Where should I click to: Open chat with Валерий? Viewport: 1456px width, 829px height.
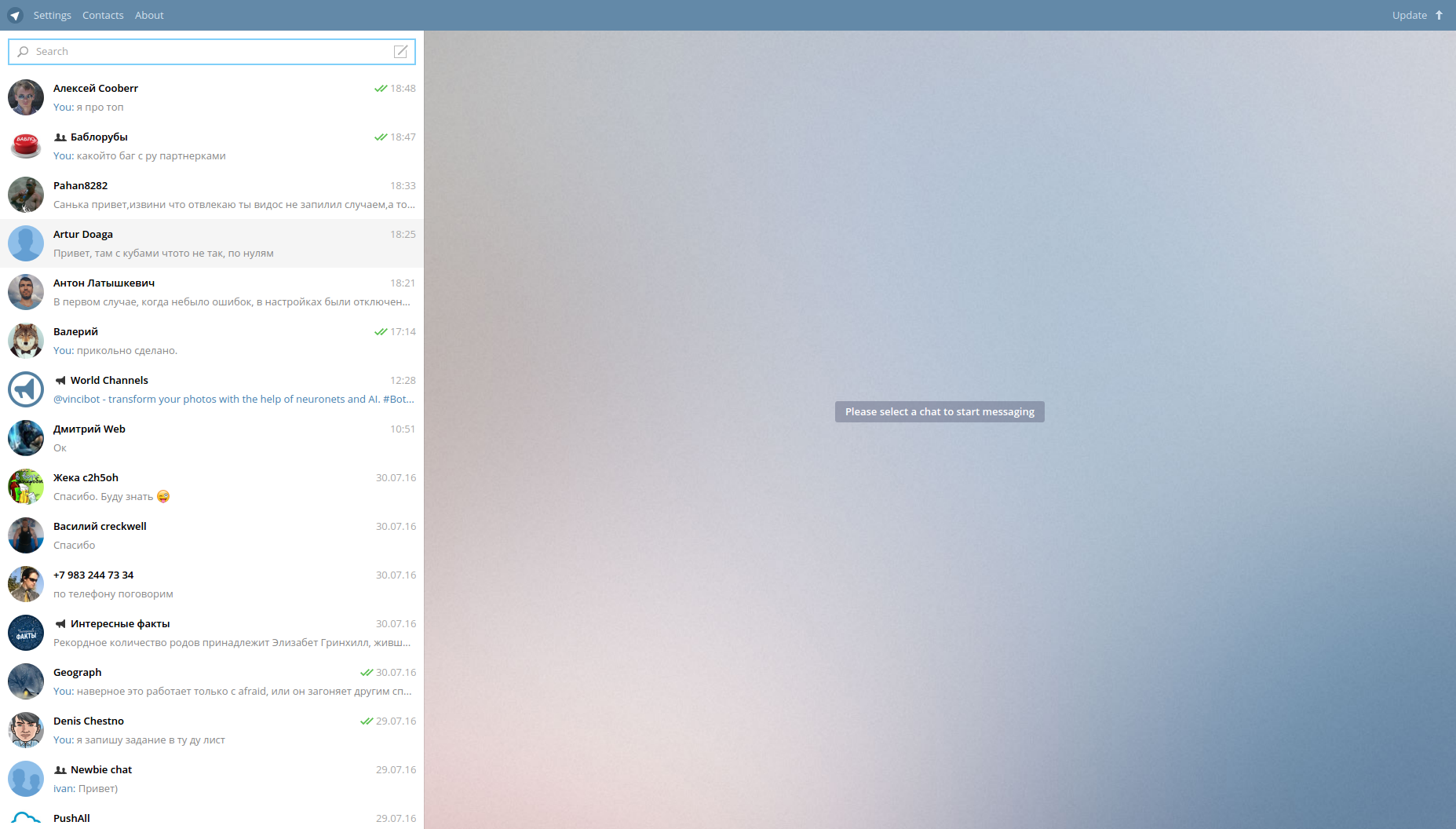pos(212,341)
